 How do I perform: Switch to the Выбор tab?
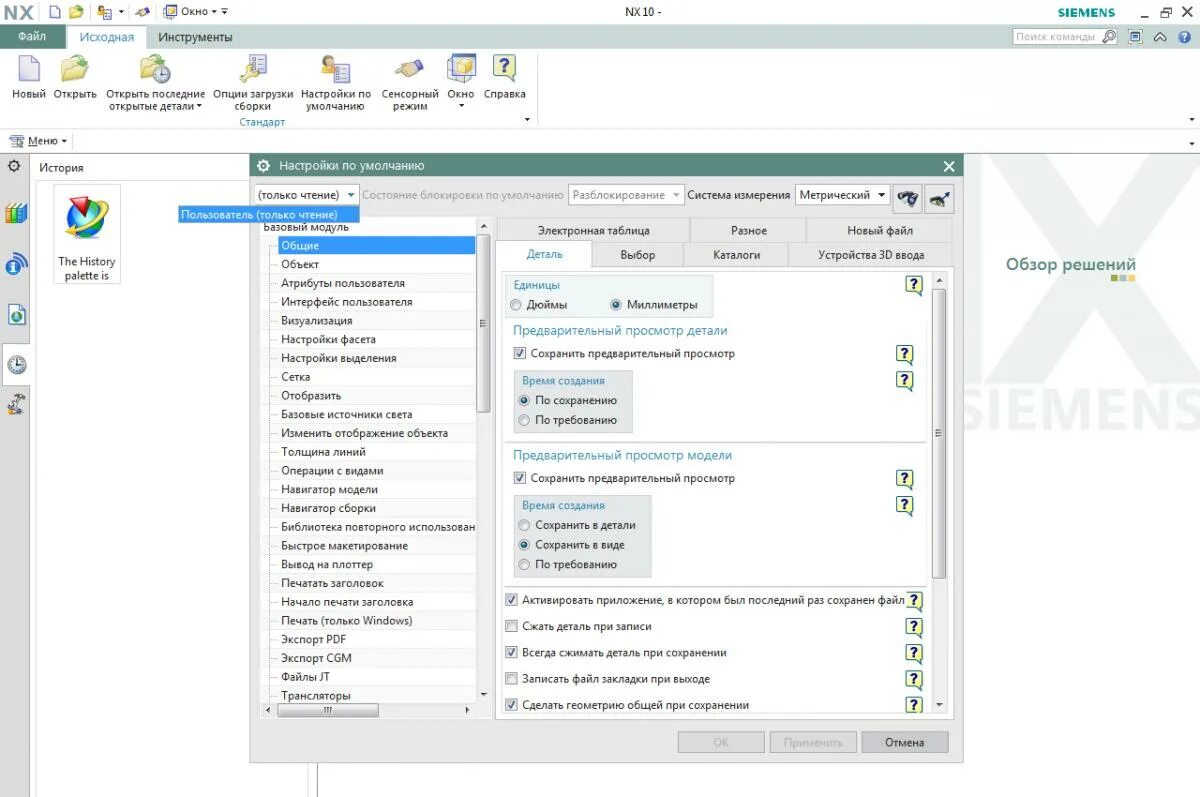(x=637, y=255)
